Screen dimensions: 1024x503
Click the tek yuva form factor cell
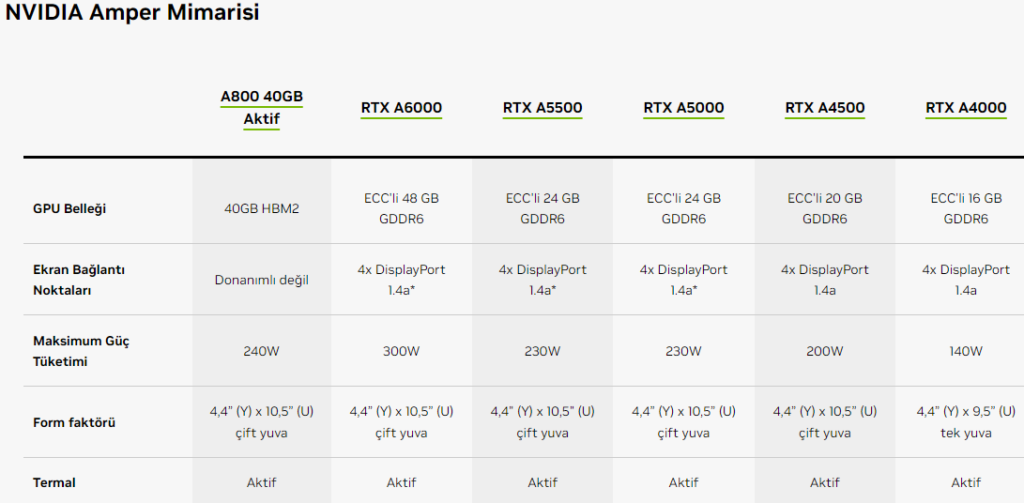[x=965, y=433]
